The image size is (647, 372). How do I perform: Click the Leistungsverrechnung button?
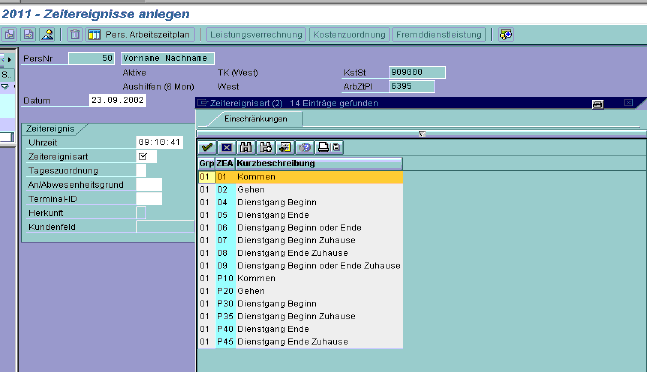256,35
